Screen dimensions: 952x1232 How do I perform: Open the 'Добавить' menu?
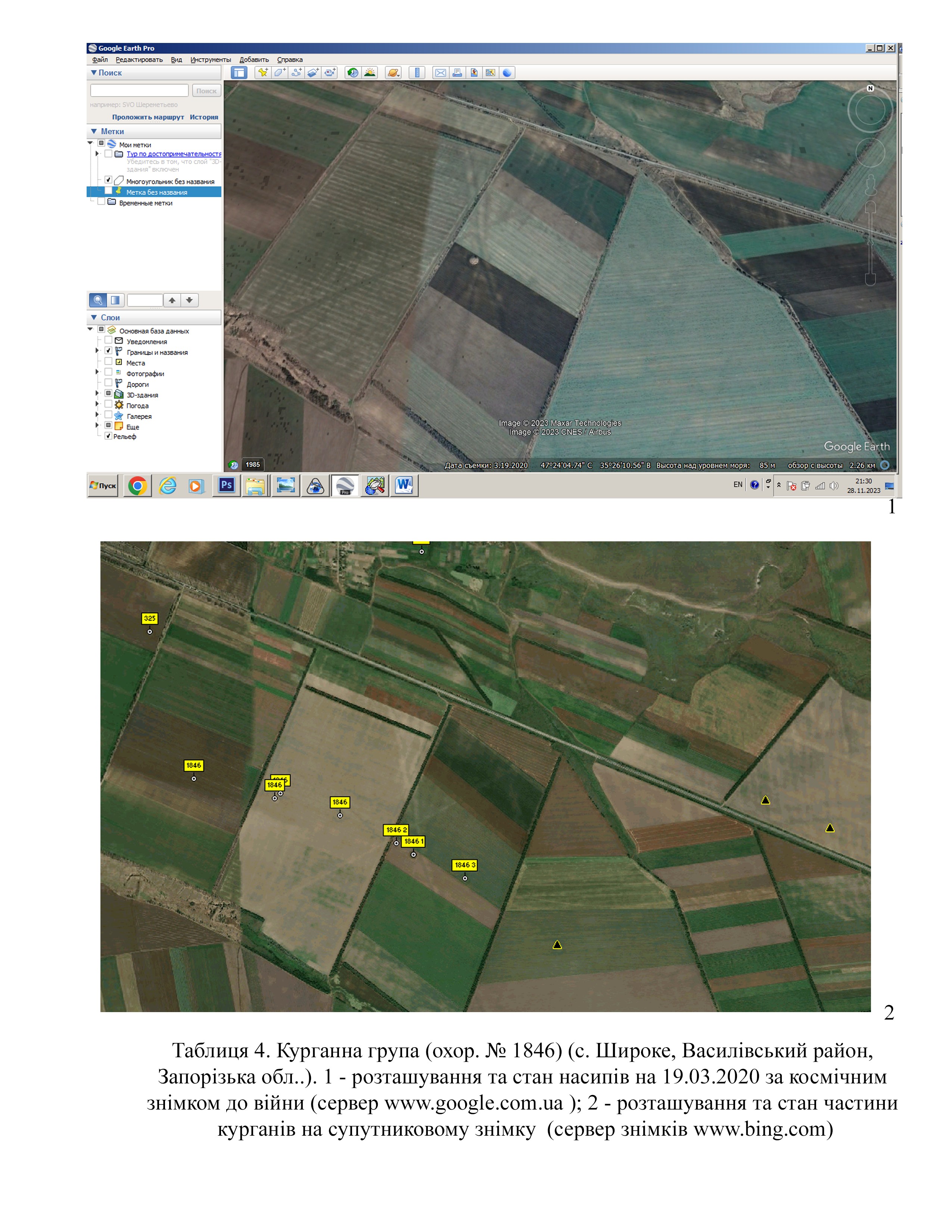254,60
